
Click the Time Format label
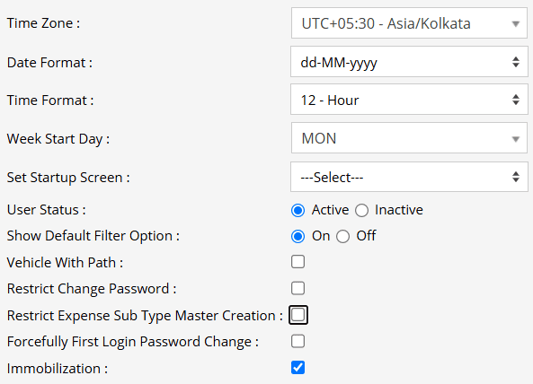(50, 100)
